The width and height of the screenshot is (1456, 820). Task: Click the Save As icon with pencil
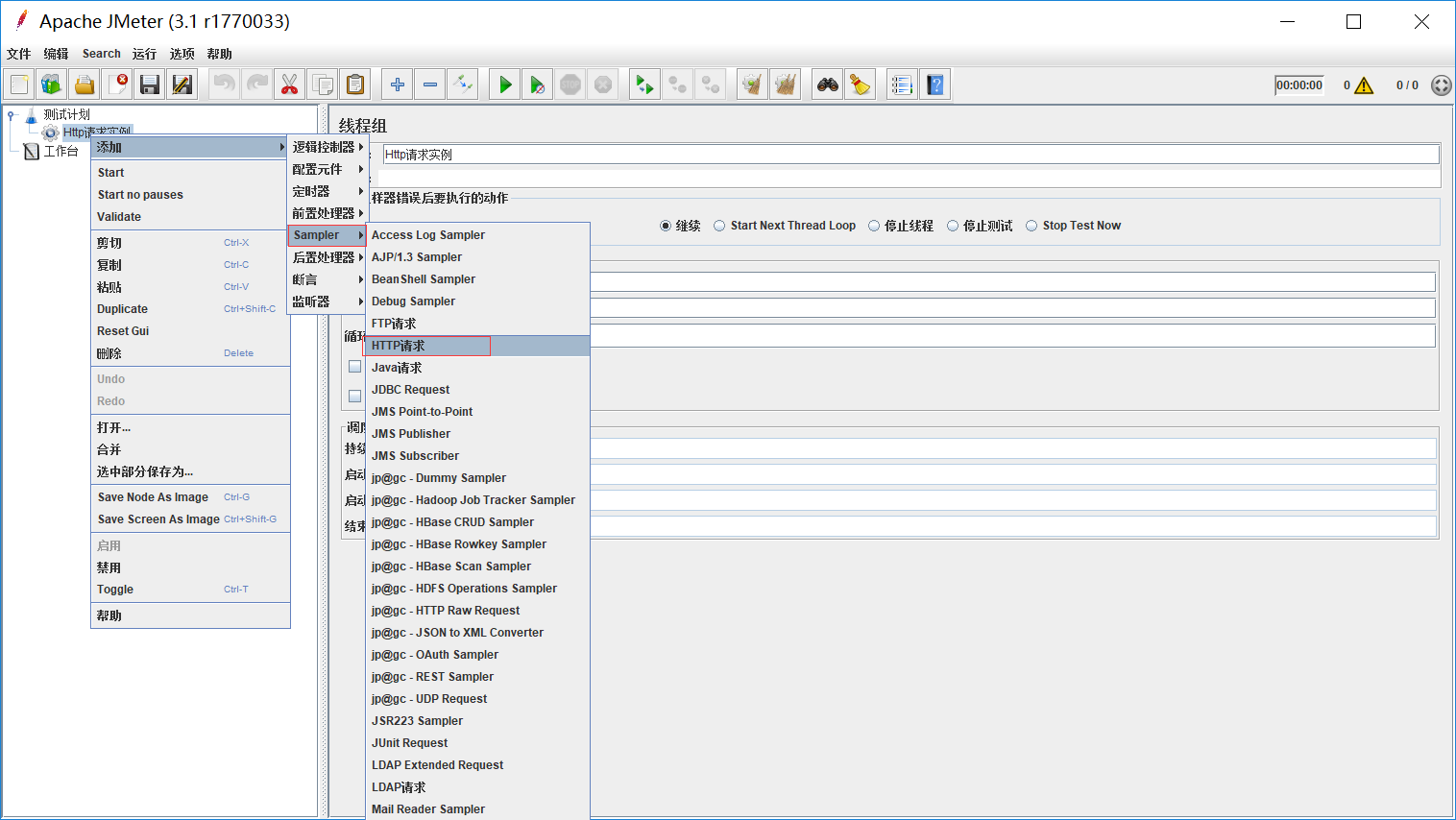coord(182,84)
